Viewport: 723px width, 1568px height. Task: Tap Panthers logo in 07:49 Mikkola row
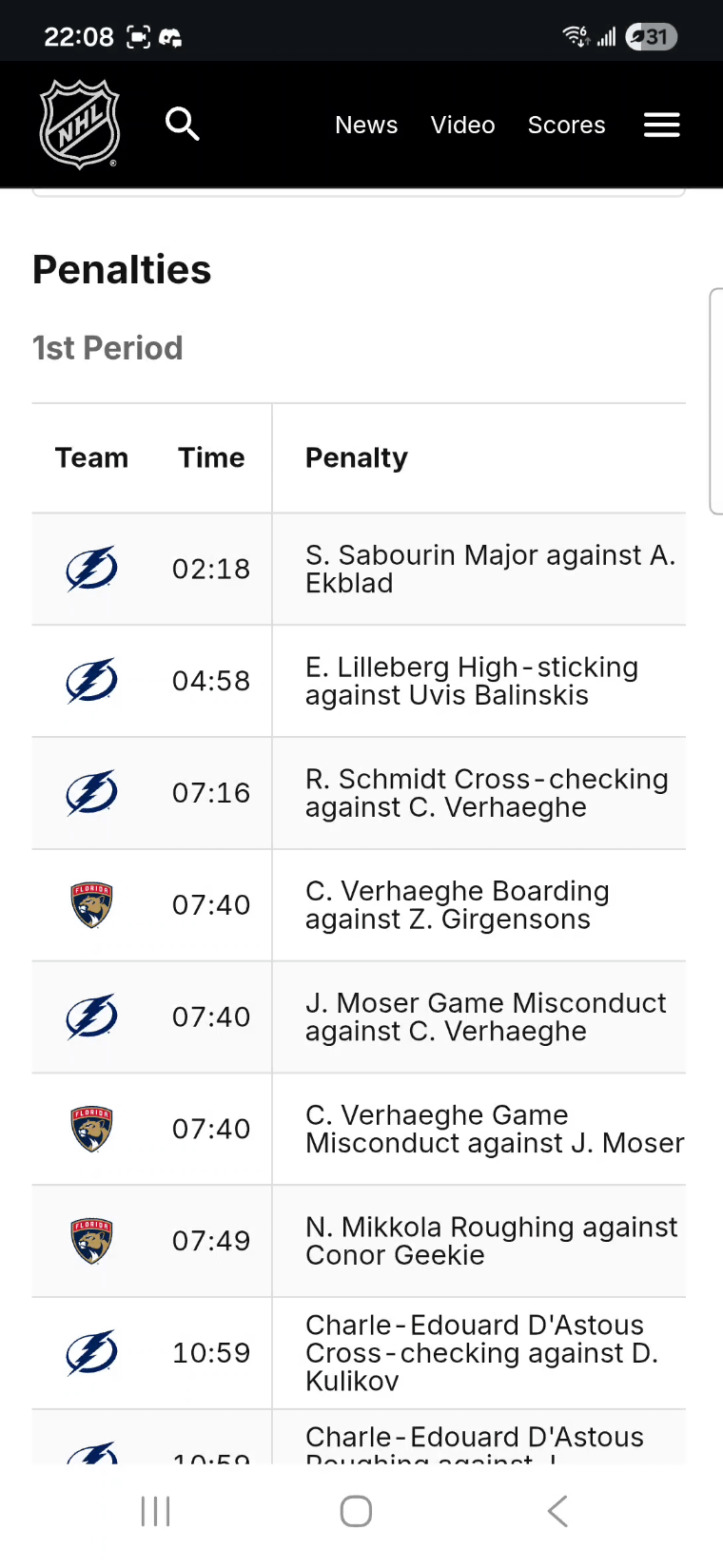pos(91,1240)
